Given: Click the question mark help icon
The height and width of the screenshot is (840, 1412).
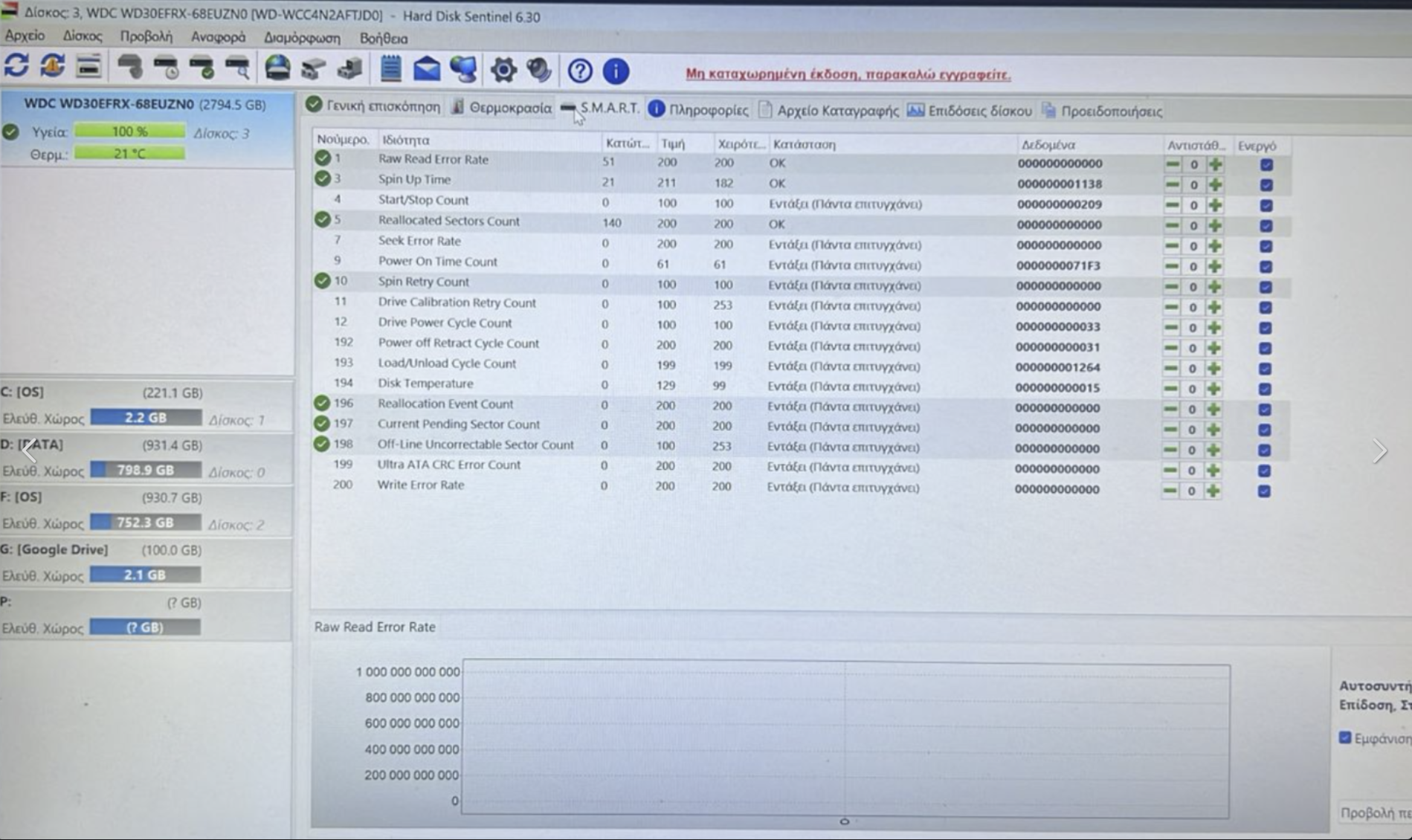Looking at the screenshot, I should tap(580, 71).
